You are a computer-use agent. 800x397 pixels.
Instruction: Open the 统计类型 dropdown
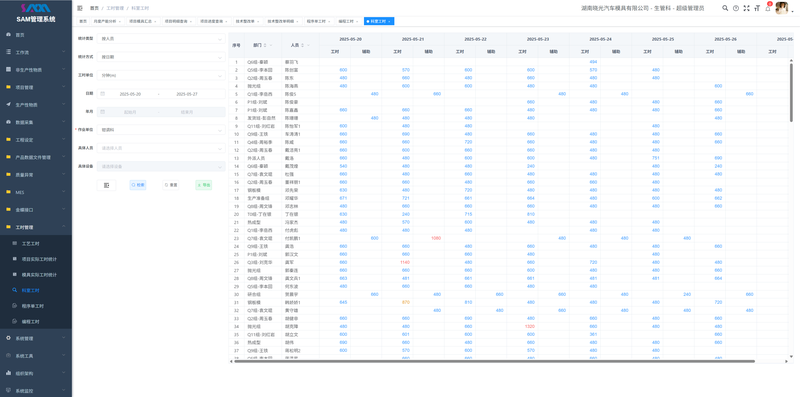161,38
